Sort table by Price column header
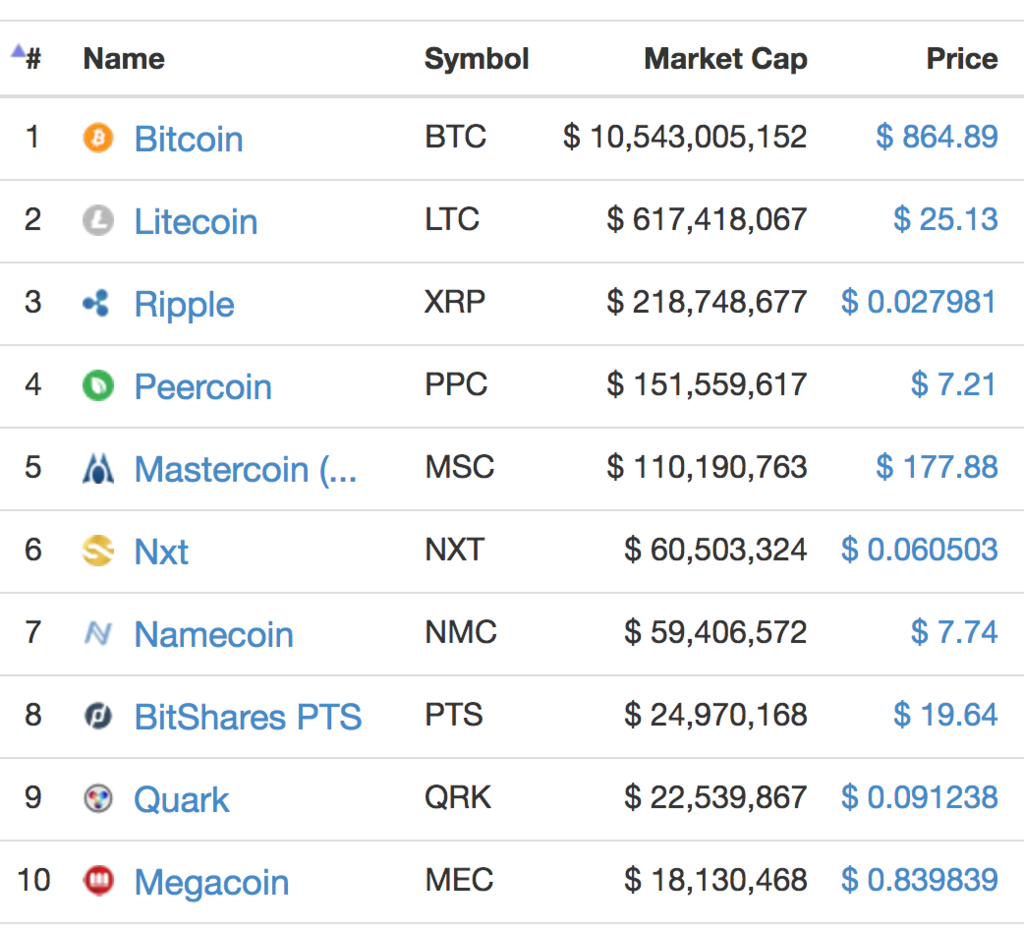 962,59
